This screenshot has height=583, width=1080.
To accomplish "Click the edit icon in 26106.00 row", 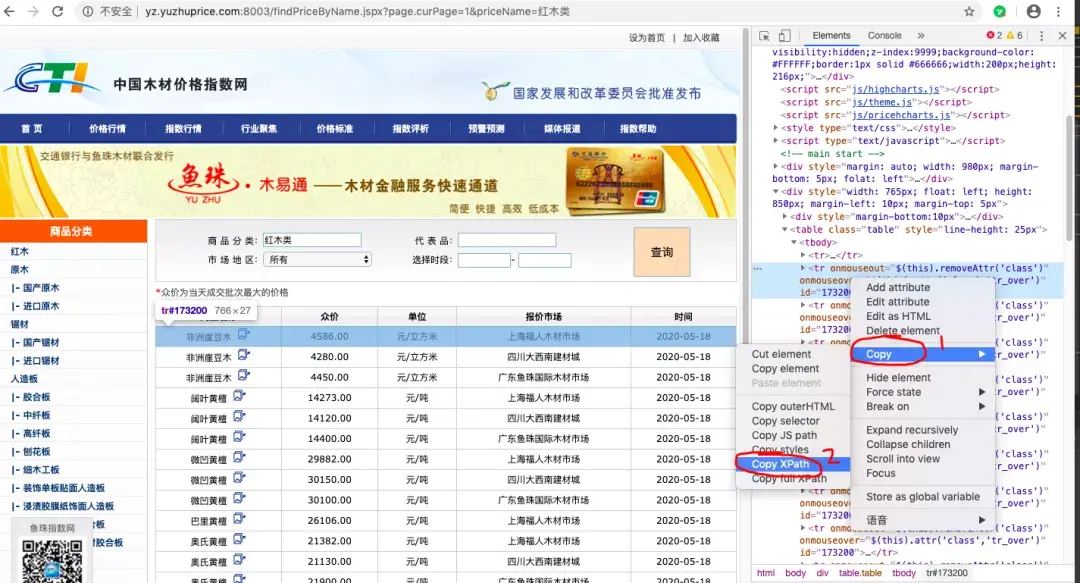I will tap(239, 519).
